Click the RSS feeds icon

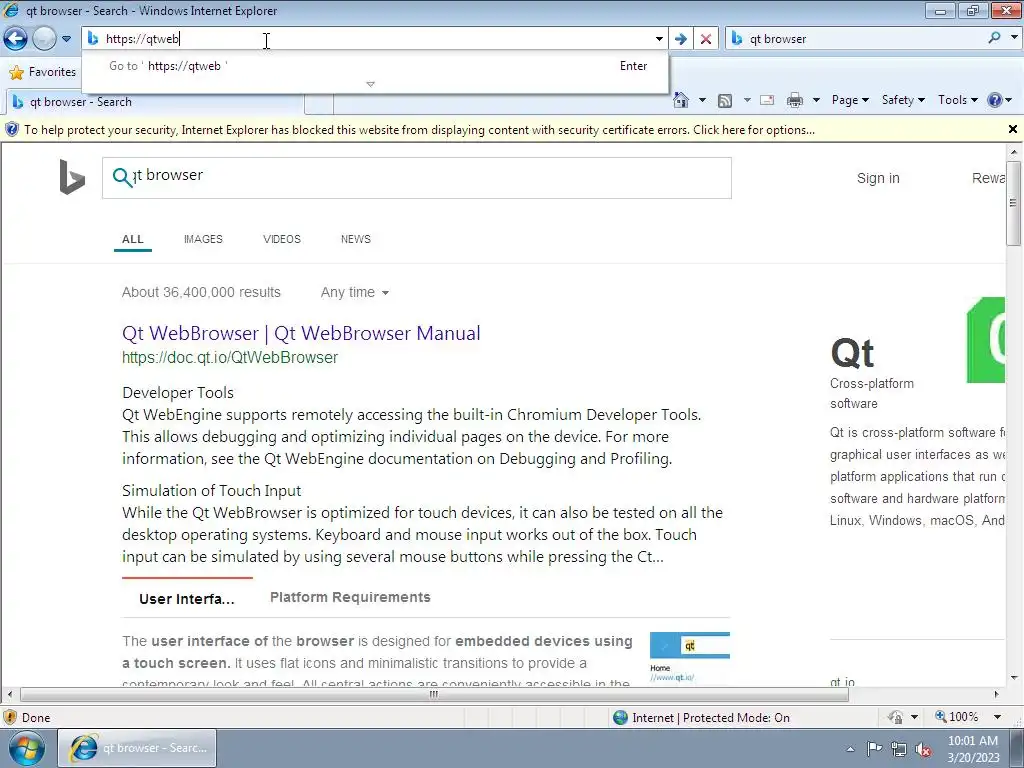724,101
